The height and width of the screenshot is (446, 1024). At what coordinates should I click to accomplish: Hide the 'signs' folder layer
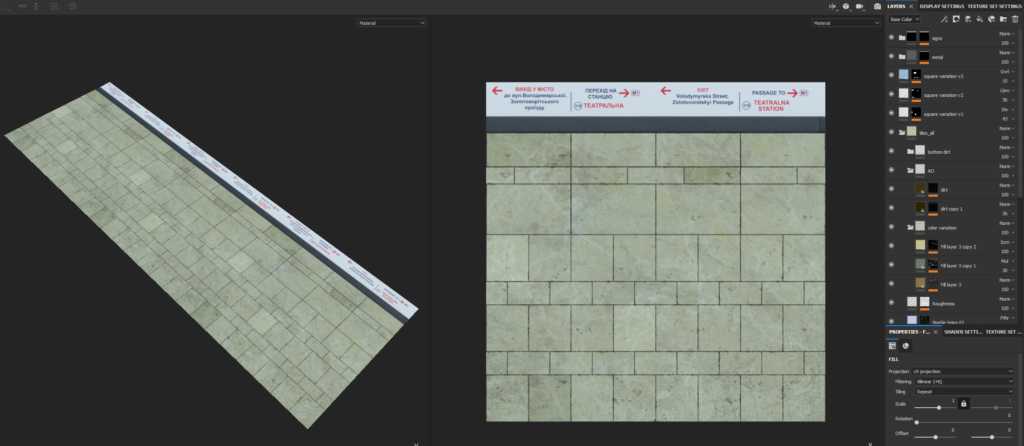pyautogui.click(x=891, y=38)
